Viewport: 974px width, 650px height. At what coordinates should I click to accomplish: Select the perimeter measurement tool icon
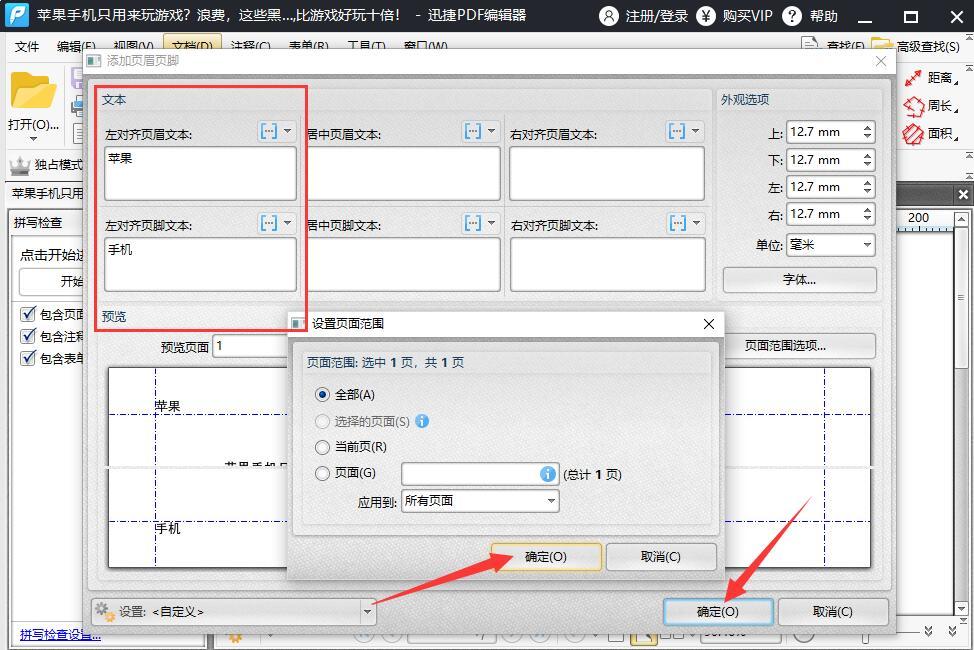(914, 106)
